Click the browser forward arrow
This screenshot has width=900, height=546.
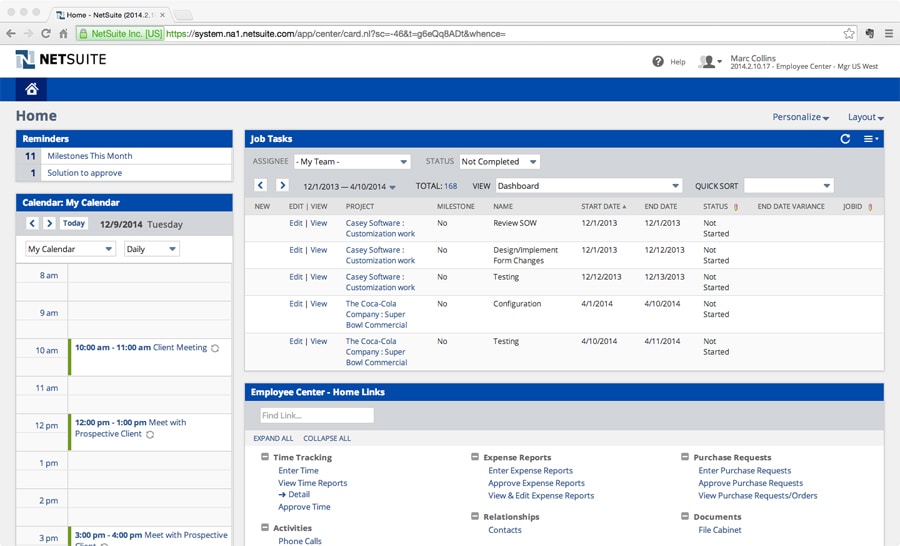click(28, 33)
